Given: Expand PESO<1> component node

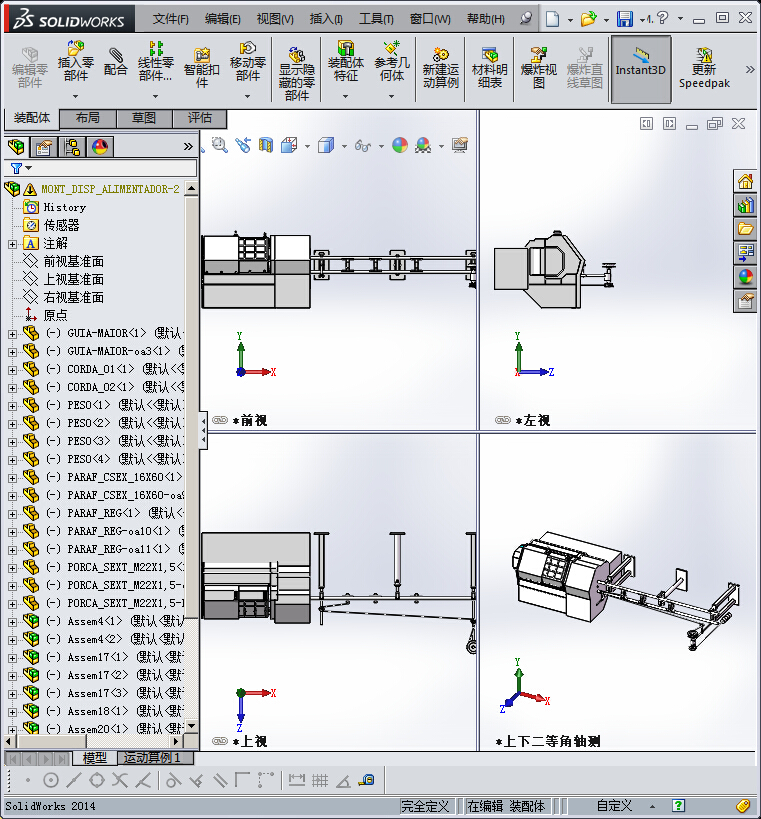Looking at the screenshot, I should 12,406.
